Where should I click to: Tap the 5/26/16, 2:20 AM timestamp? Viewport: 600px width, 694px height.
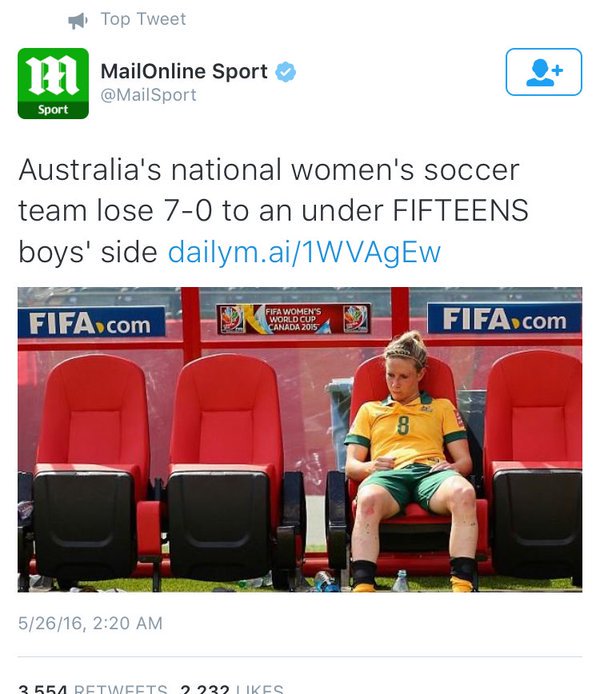pos(90,623)
